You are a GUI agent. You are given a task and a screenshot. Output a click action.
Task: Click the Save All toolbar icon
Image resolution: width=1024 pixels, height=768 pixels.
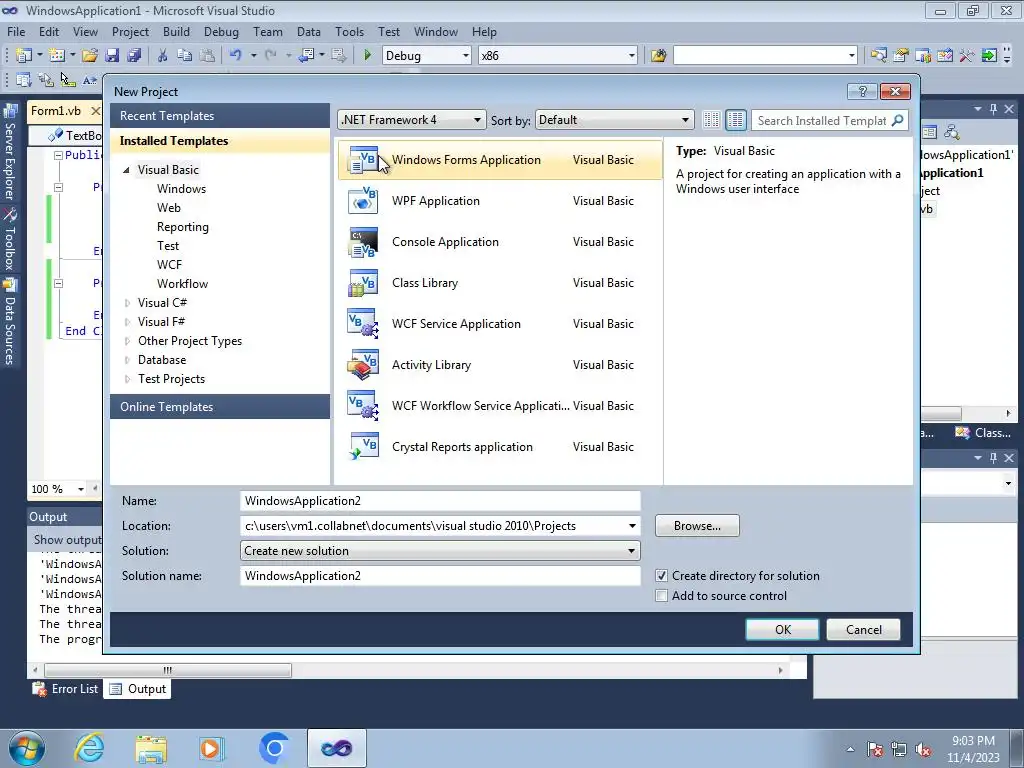pyautogui.click(x=135, y=56)
